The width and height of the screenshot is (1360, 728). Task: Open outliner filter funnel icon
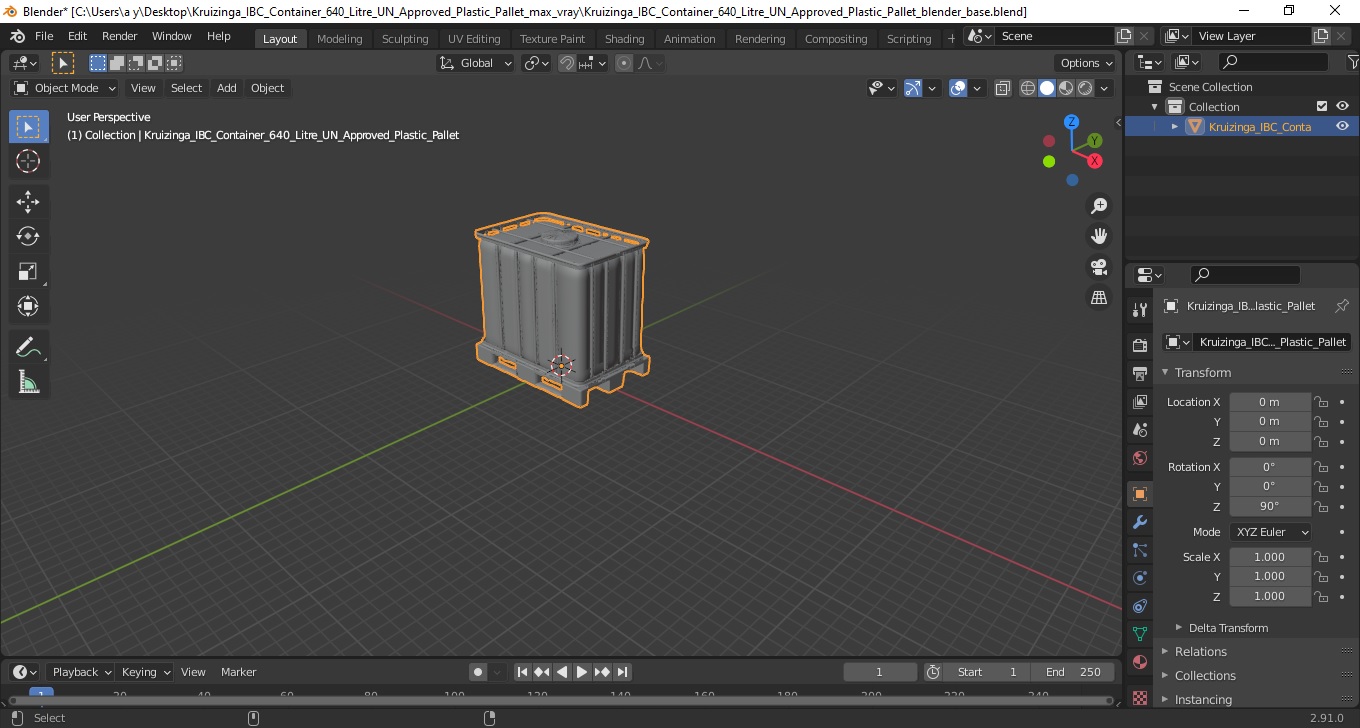(1353, 62)
